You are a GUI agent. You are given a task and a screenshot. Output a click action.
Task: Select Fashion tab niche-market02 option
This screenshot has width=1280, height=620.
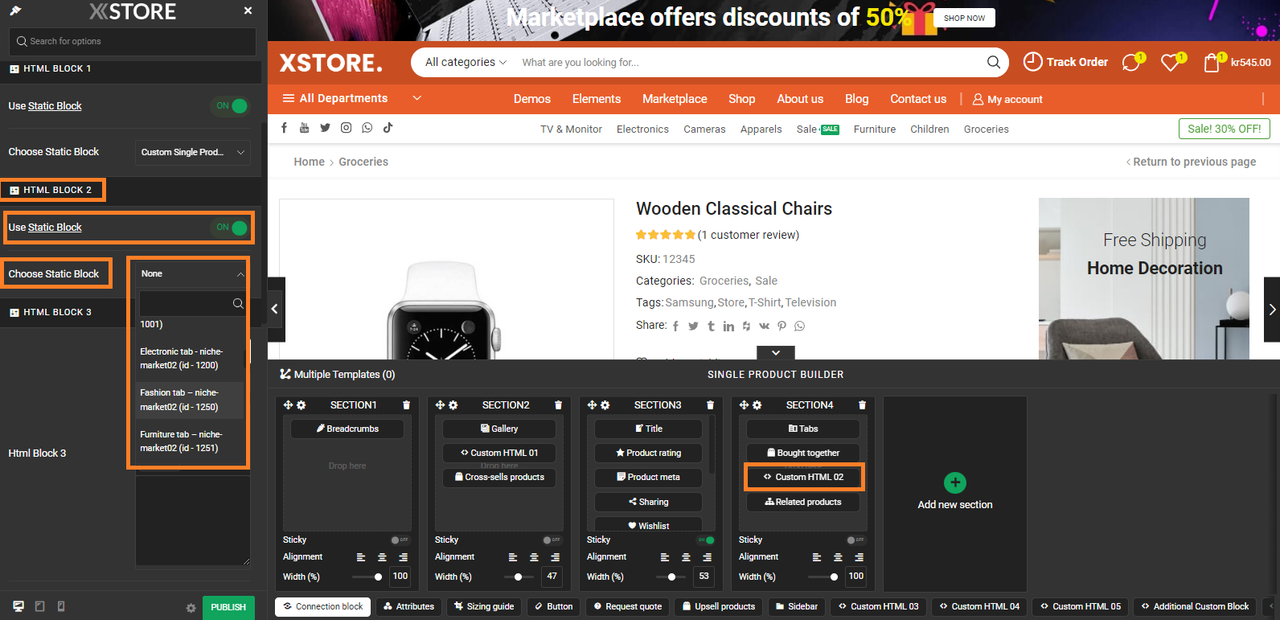coord(190,400)
